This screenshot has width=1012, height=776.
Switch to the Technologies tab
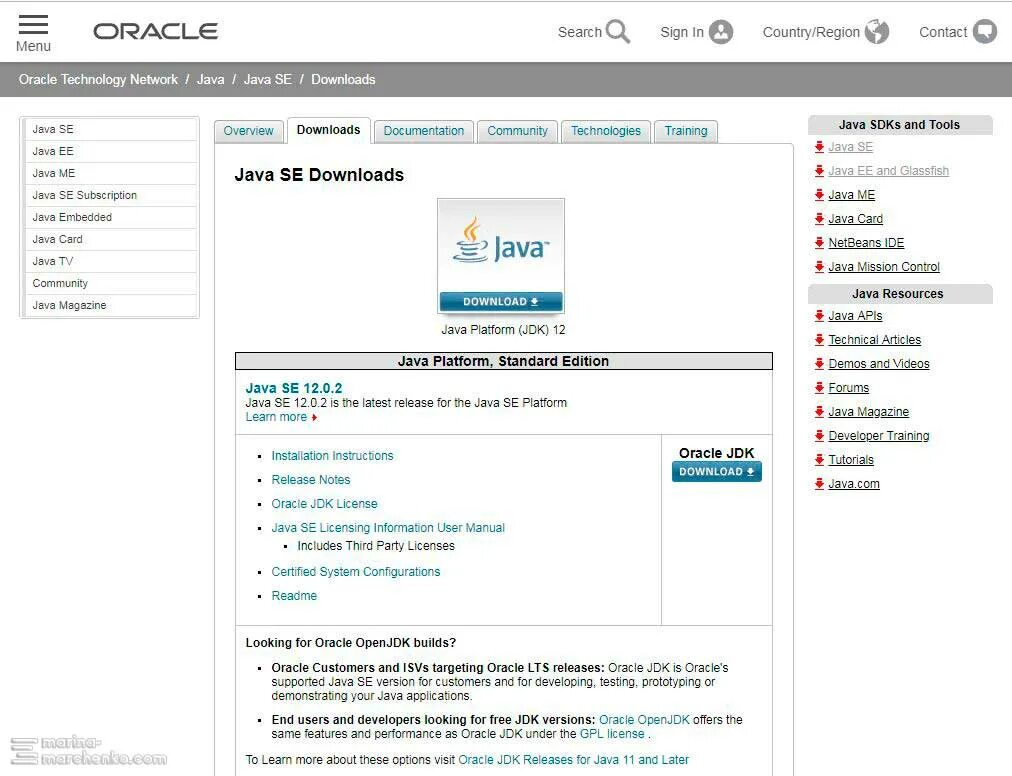pyautogui.click(x=605, y=131)
